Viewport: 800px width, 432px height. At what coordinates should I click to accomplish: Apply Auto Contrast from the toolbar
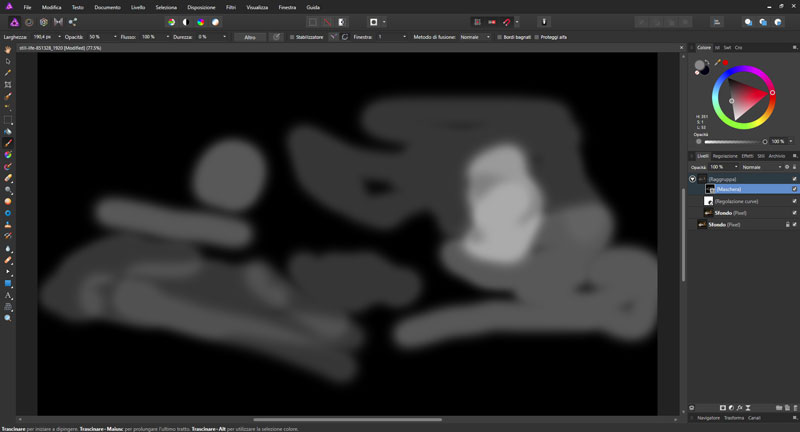186,22
